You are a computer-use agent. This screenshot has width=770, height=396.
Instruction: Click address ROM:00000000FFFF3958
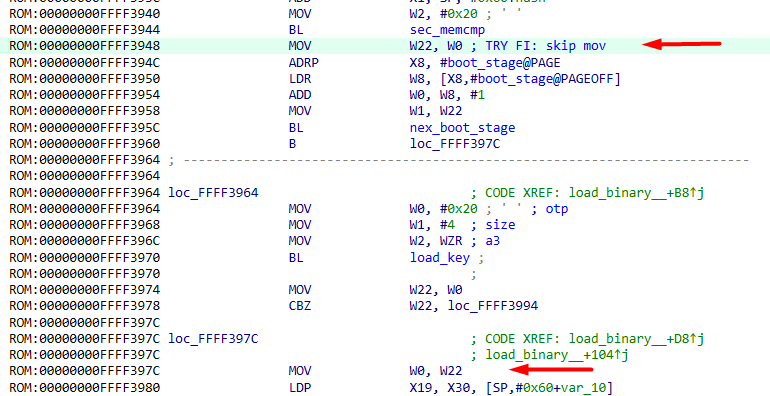[x=84, y=111]
